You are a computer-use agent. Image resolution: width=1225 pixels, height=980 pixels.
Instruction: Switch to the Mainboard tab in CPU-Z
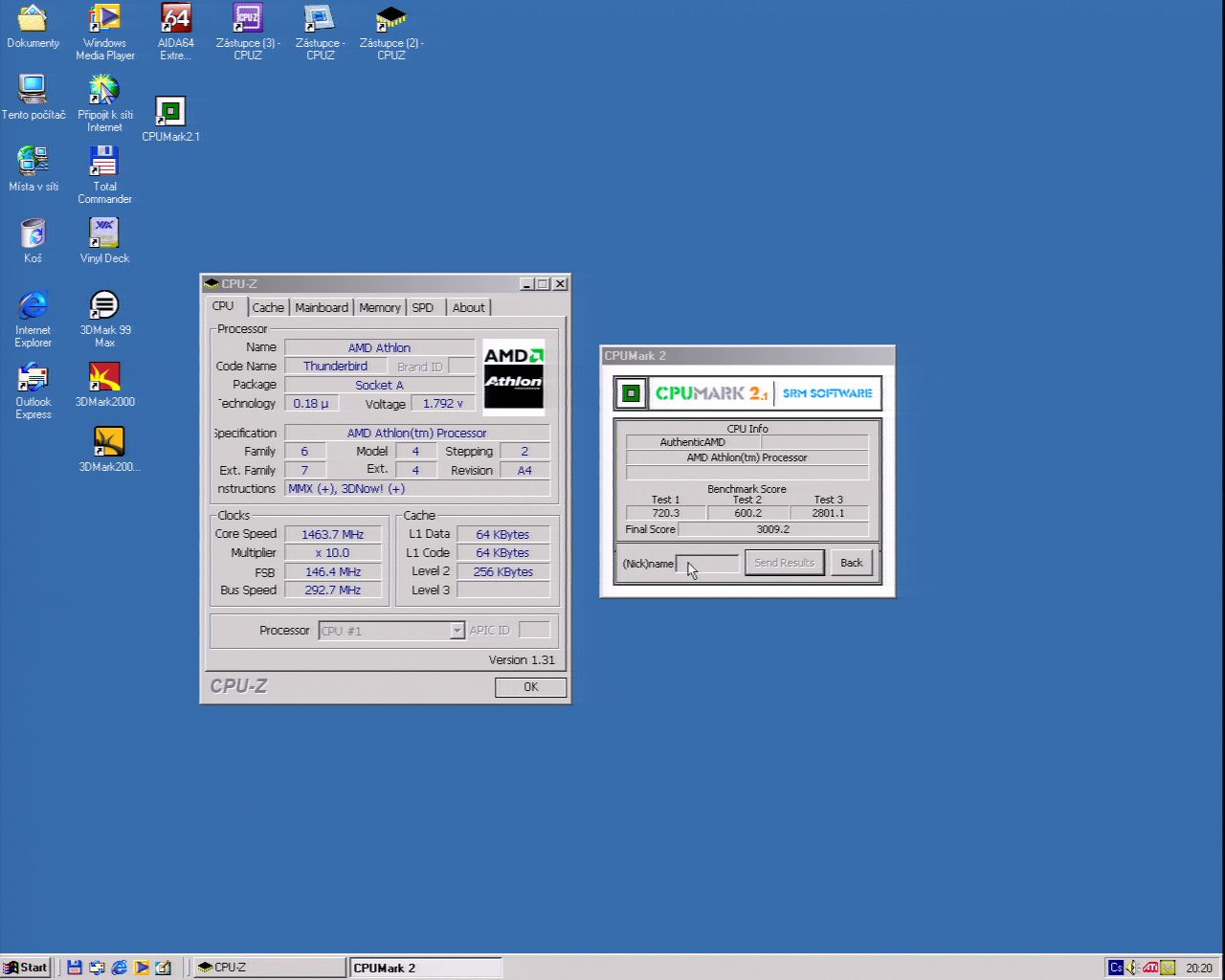322,307
